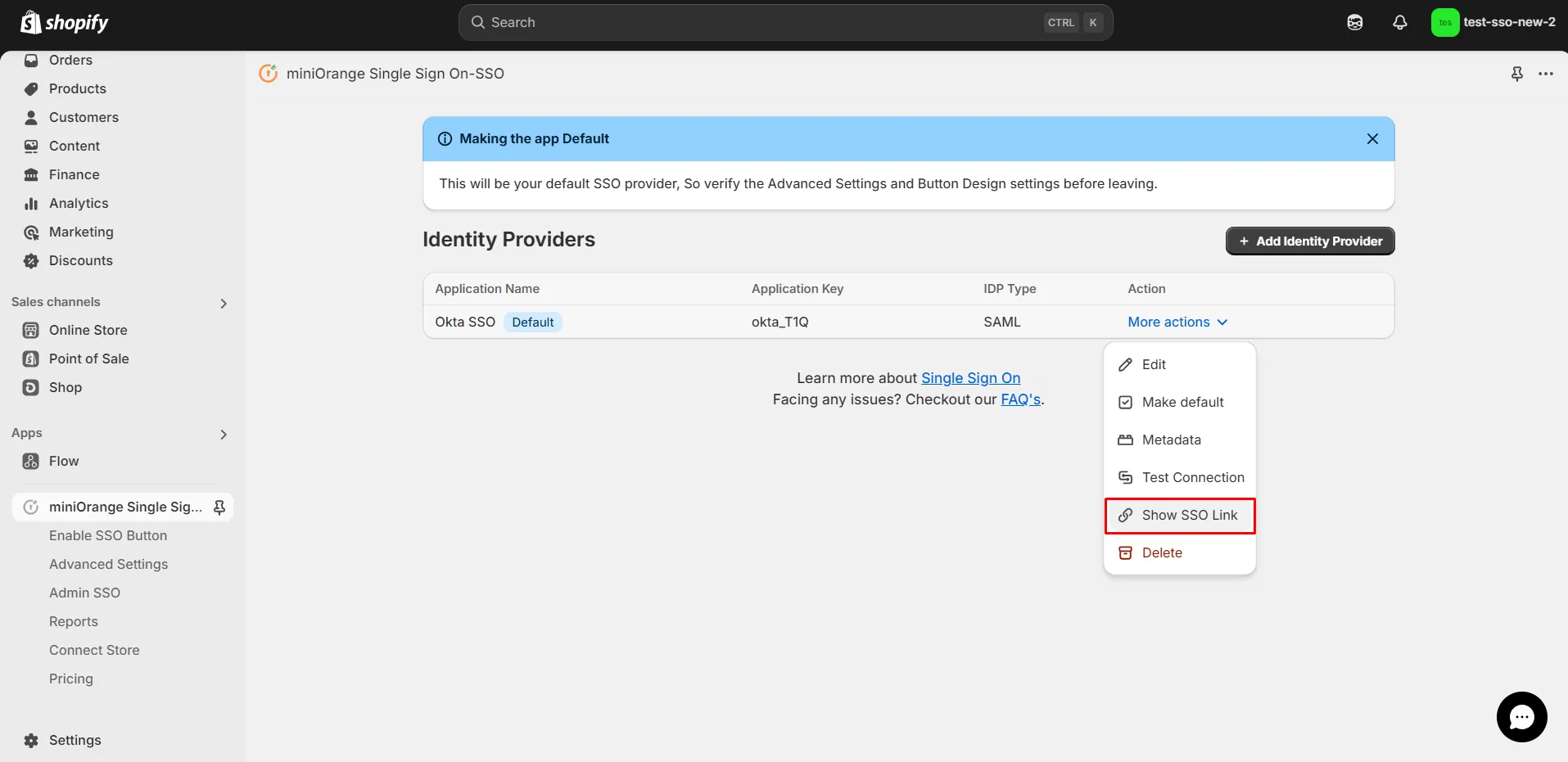Select Delete from the actions menu
Screen dimensions: 1568x762
(1180, 552)
